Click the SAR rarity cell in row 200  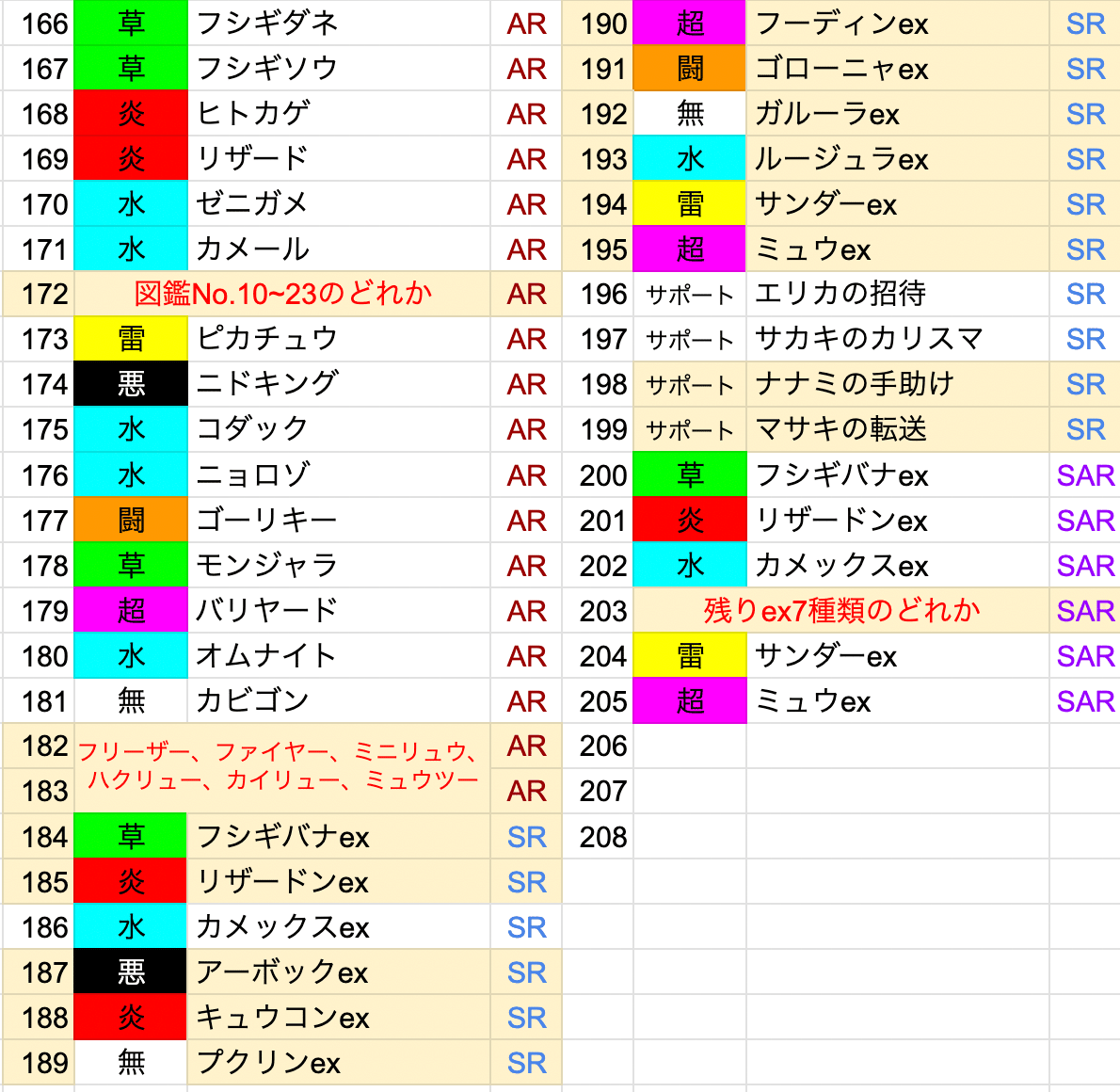pyautogui.click(x=1085, y=475)
